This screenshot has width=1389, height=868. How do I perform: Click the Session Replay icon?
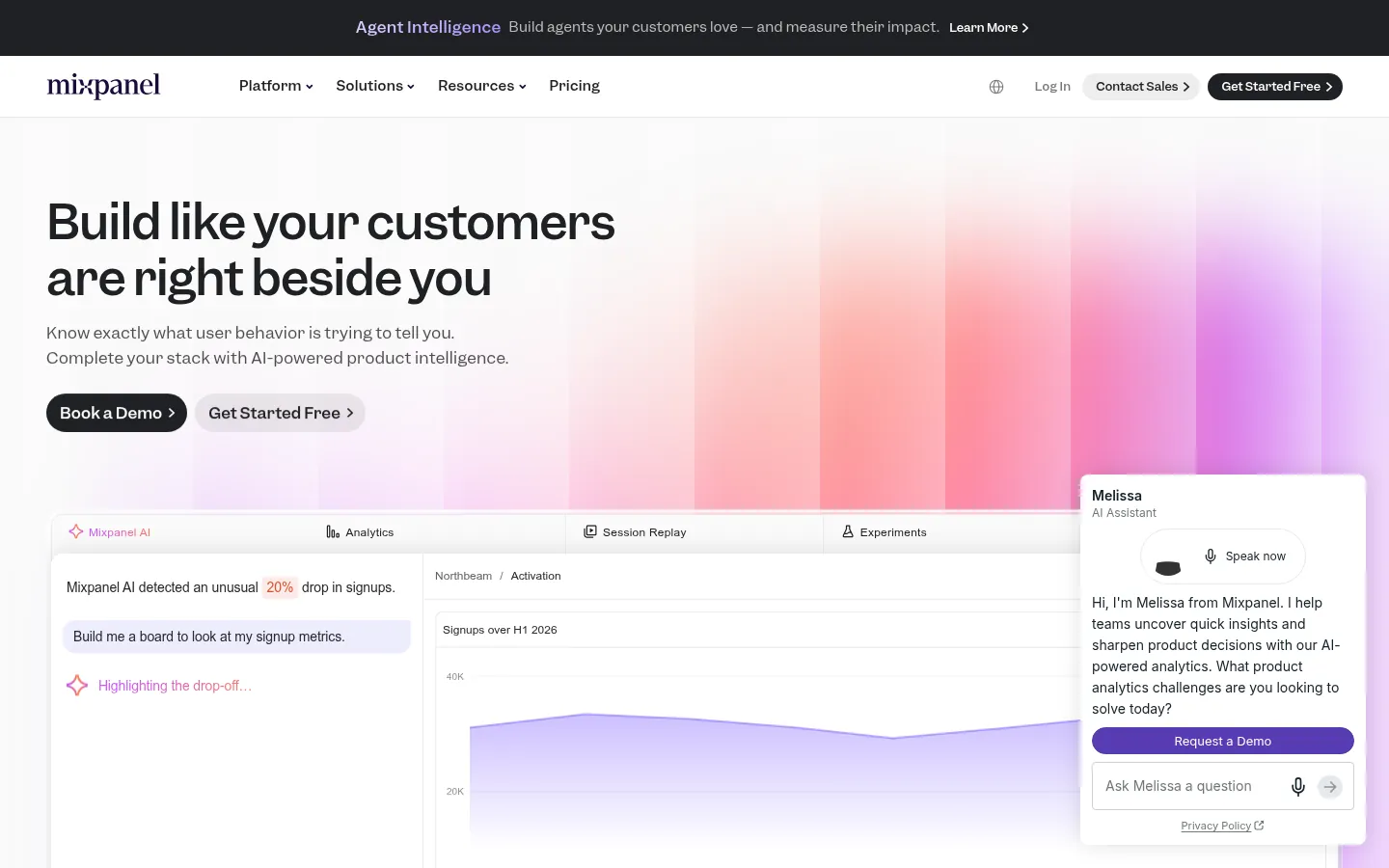[x=590, y=531]
